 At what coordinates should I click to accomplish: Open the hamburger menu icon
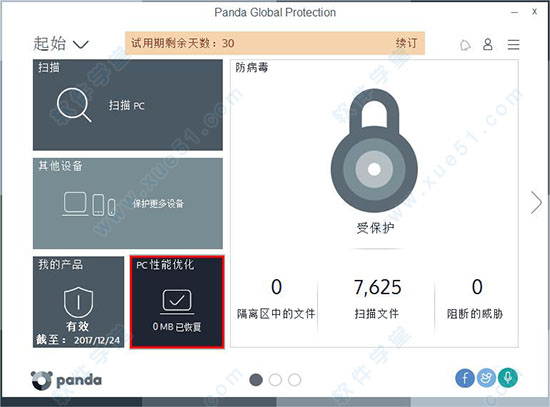(x=513, y=45)
